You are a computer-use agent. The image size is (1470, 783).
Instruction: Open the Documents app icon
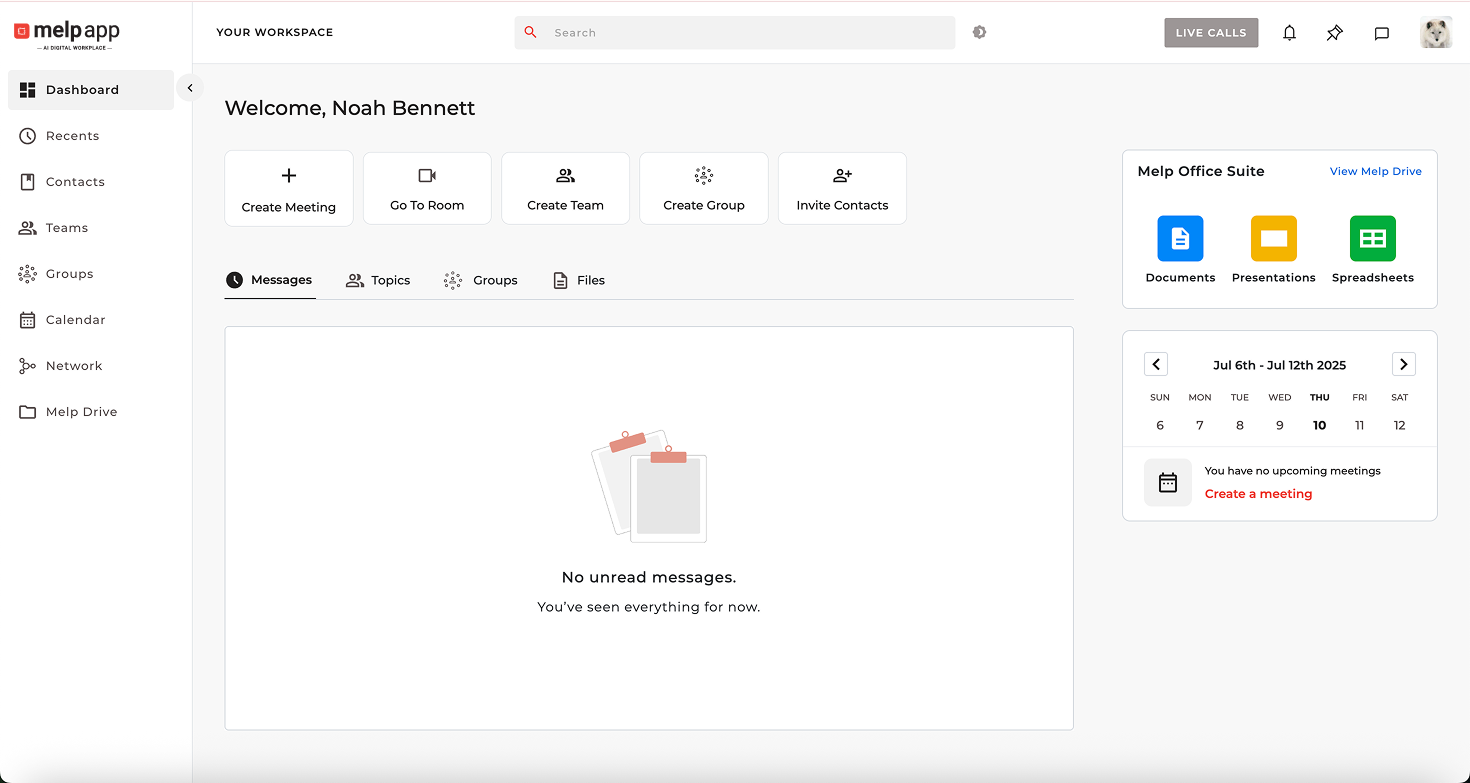pyautogui.click(x=1180, y=239)
